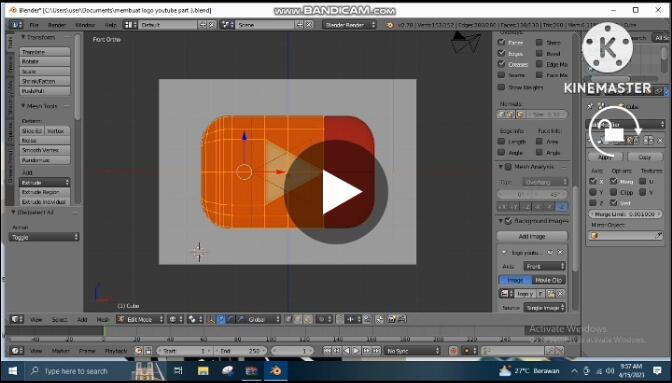This screenshot has width=672, height=383.
Task: Toggle the Creases overlay checkbox
Action: (x=501, y=64)
